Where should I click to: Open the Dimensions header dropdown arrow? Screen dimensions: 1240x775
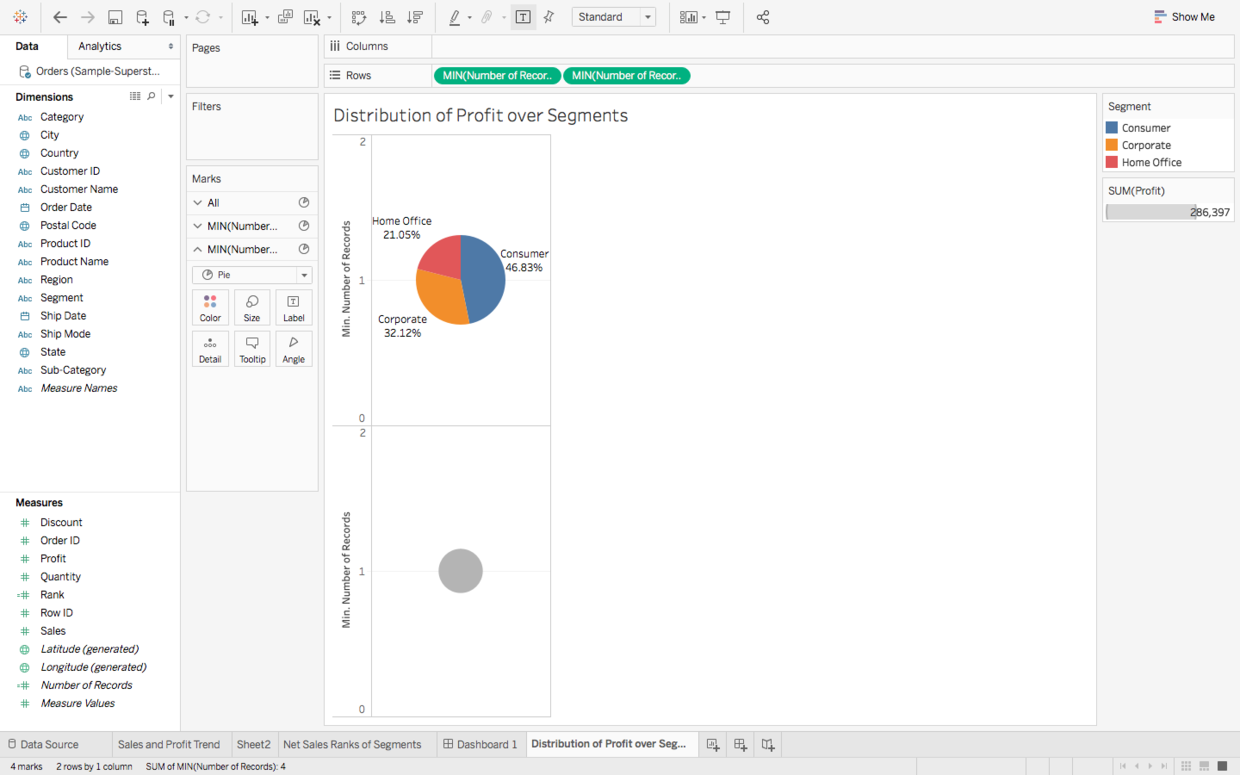[170, 96]
